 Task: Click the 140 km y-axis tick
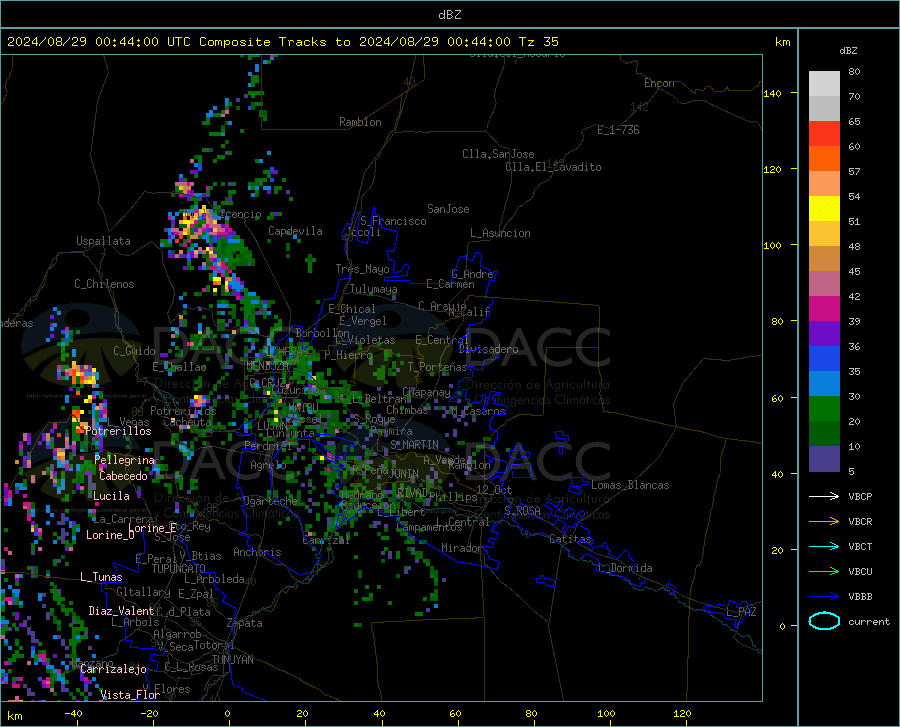click(772, 94)
